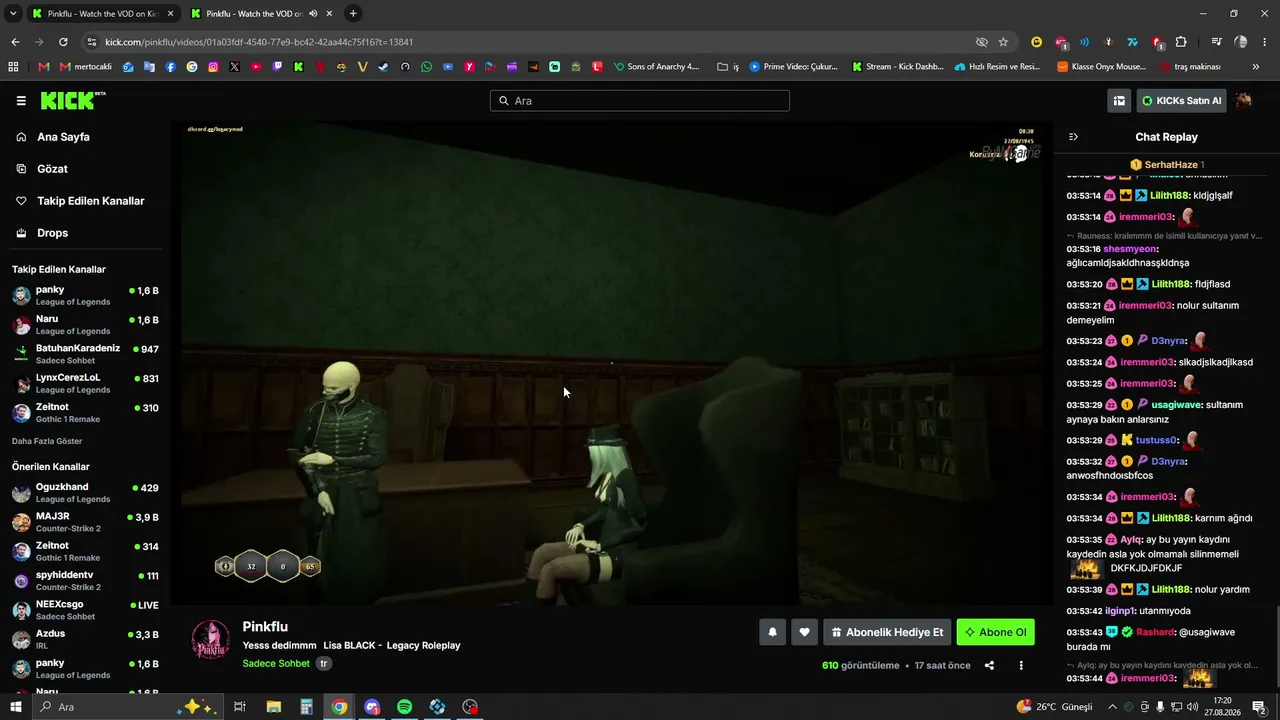This screenshot has height=720, width=1280.
Task: Open the weather widget showing 26°C Güneşli
Action: (x=1054, y=707)
